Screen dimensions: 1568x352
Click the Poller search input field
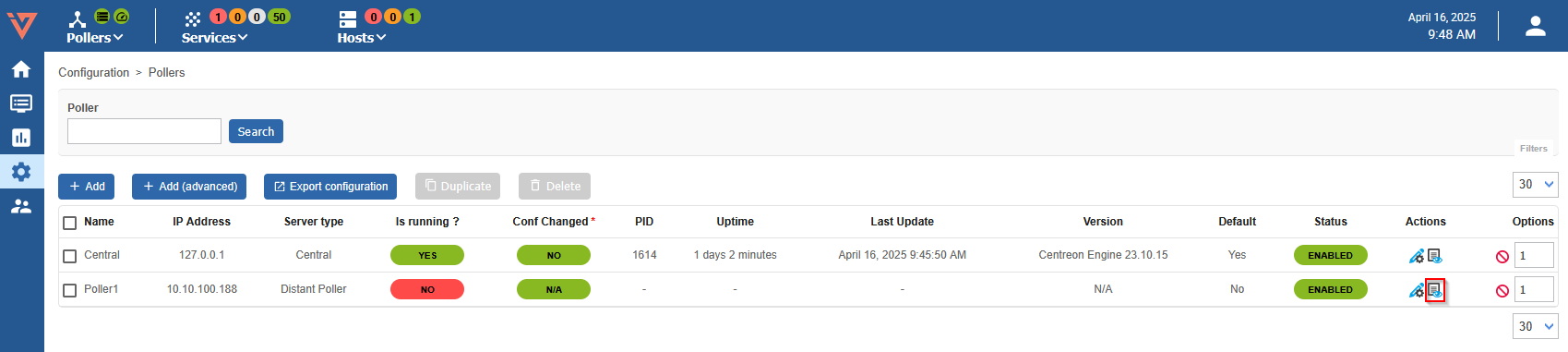click(144, 131)
